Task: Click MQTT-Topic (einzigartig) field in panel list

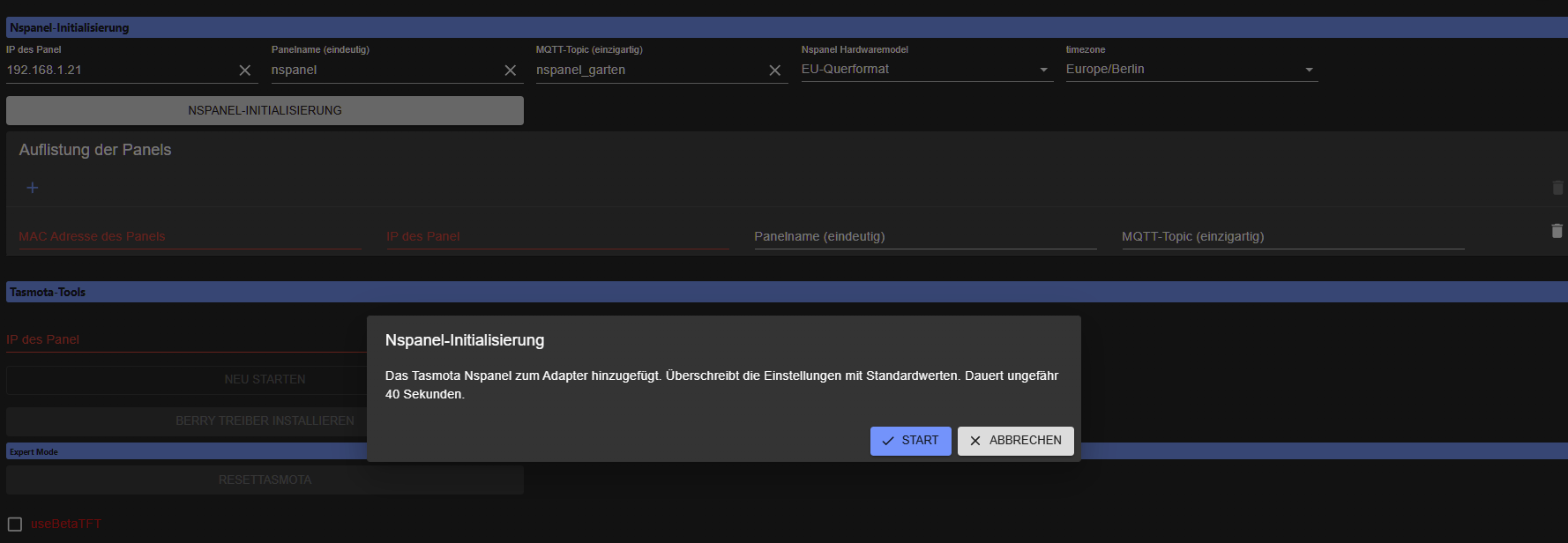Action: coord(1293,236)
